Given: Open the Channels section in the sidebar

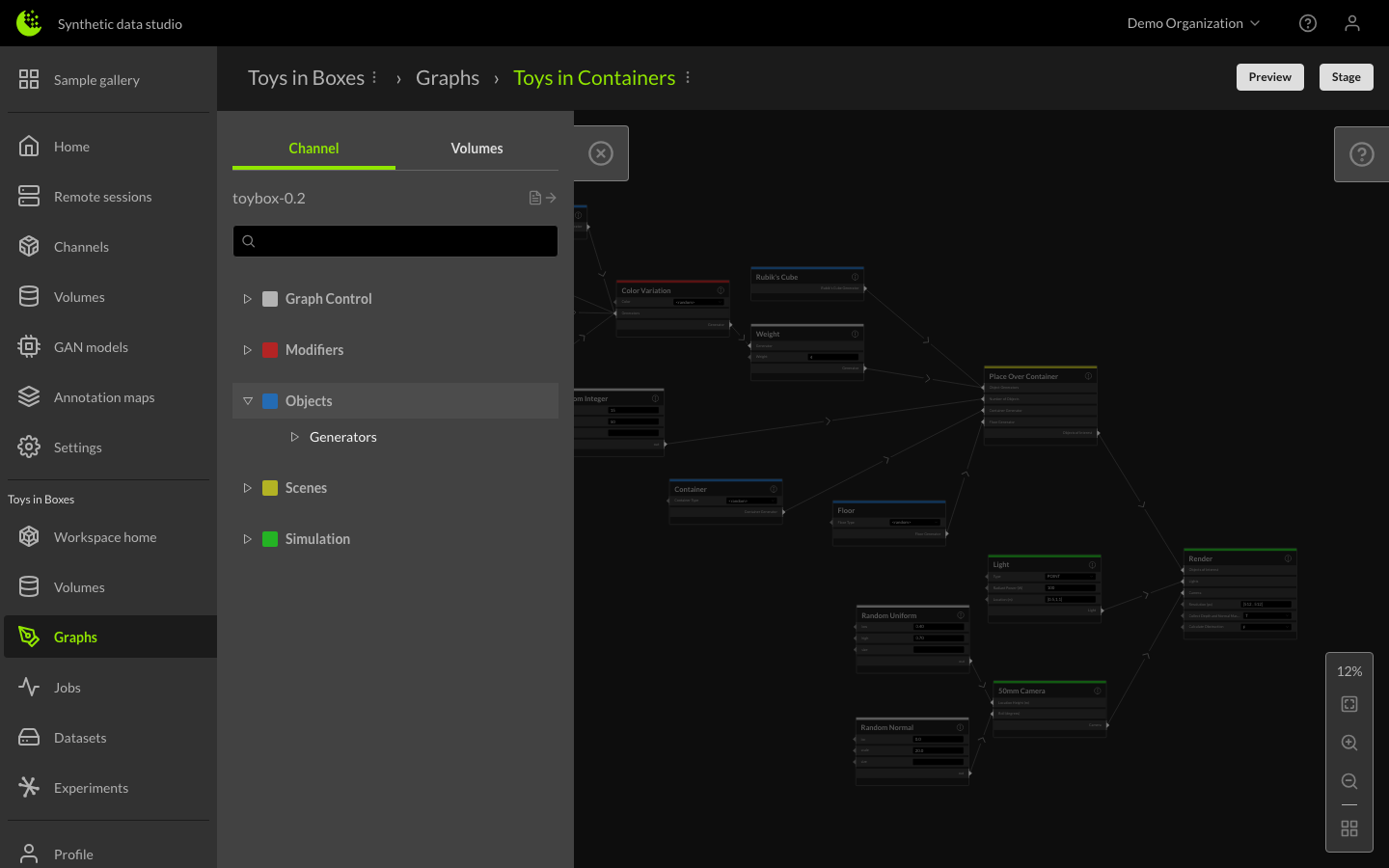Looking at the screenshot, I should (81, 246).
